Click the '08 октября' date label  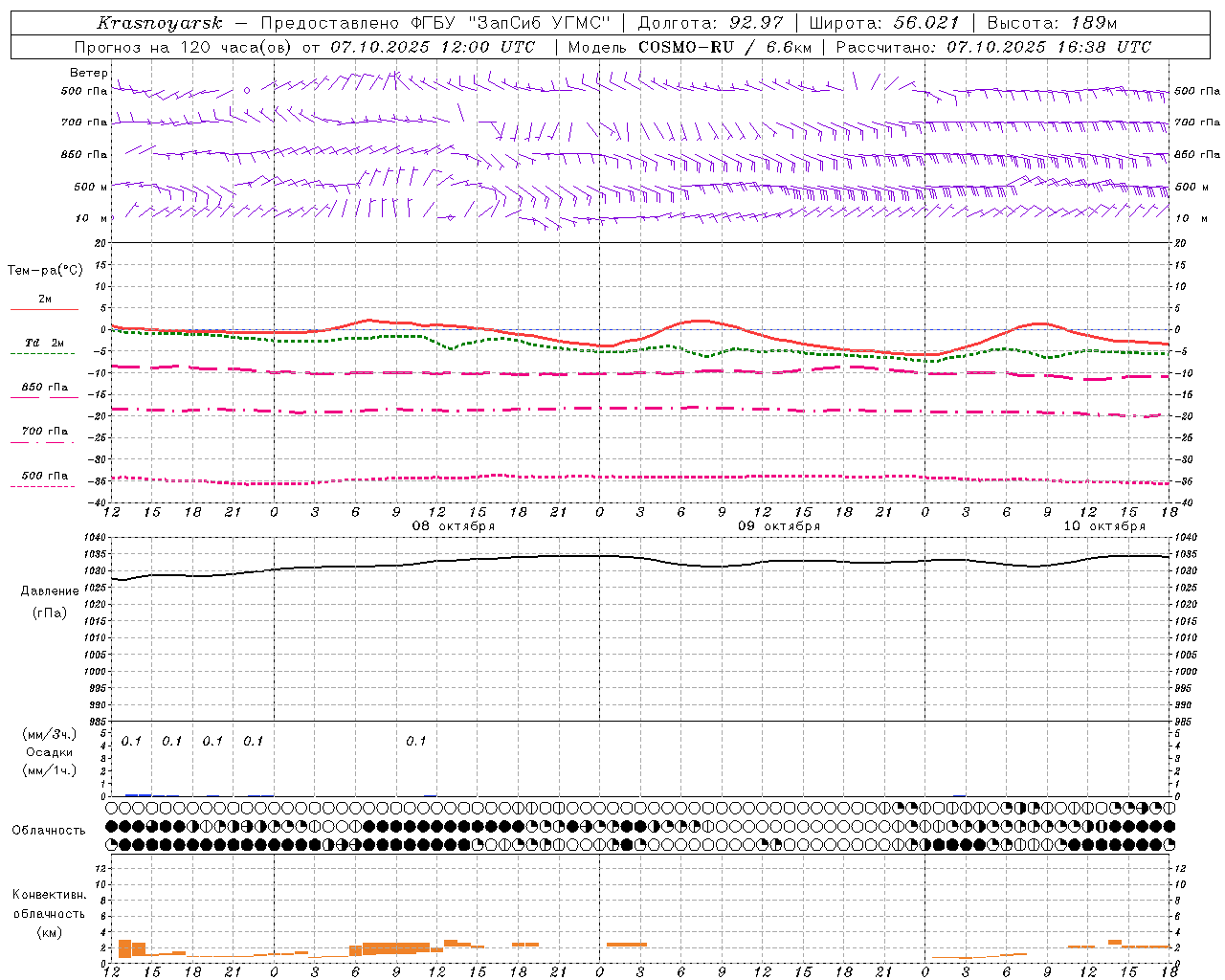(x=454, y=526)
